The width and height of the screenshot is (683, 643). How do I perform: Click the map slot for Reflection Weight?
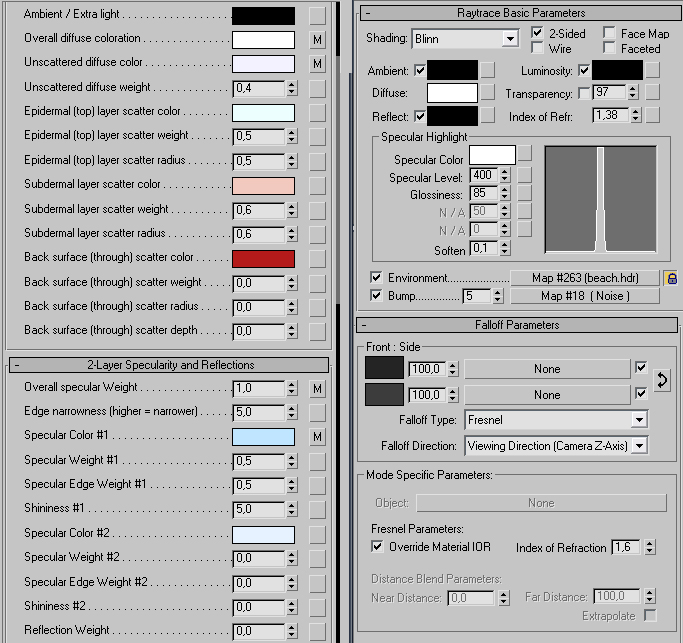tap(317, 631)
